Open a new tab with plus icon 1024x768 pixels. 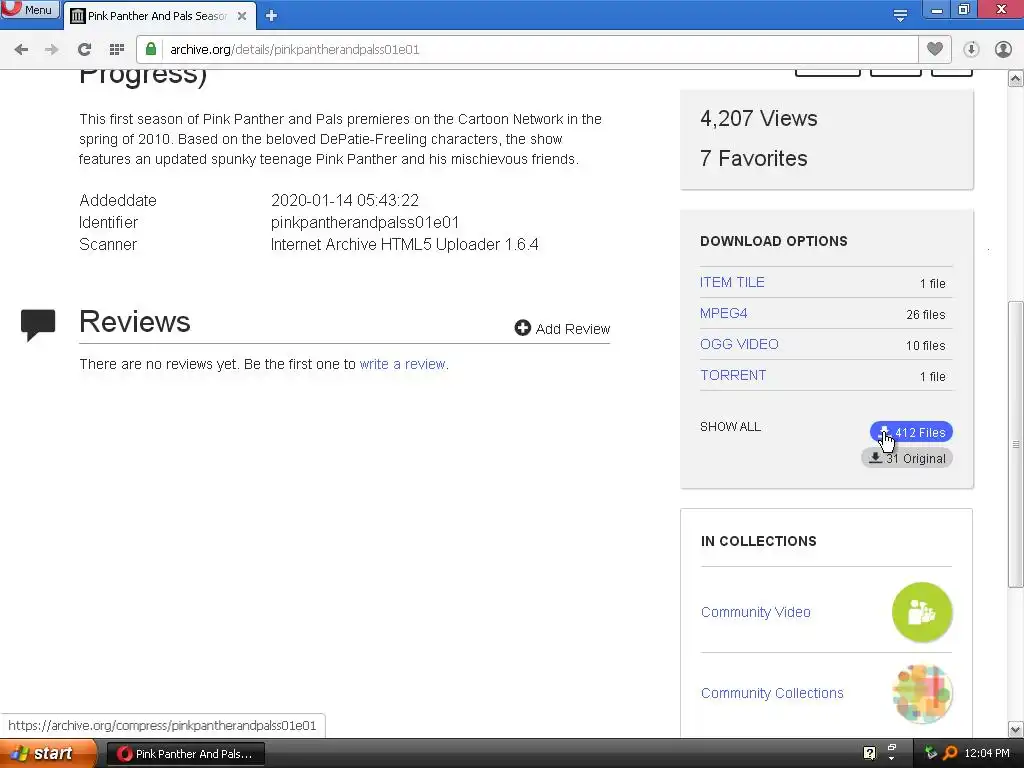point(272,16)
